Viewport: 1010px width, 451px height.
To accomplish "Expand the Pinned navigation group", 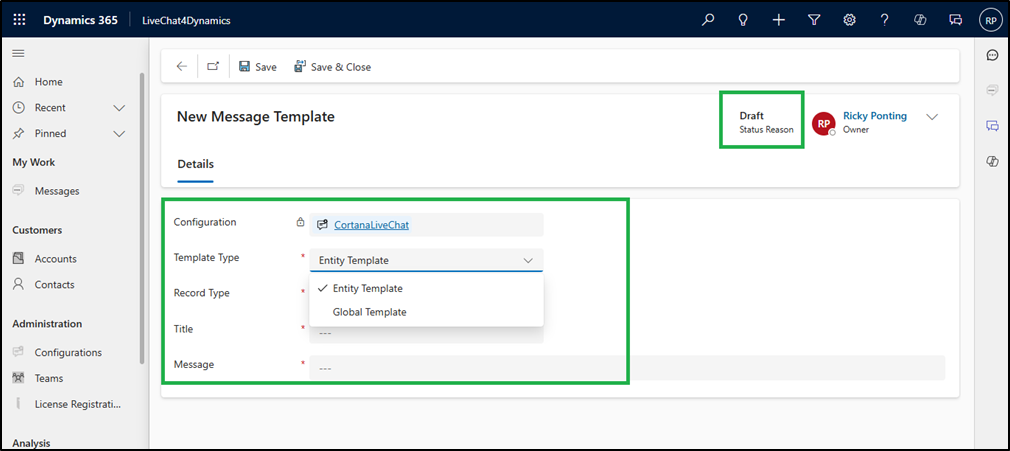I will pos(119,134).
